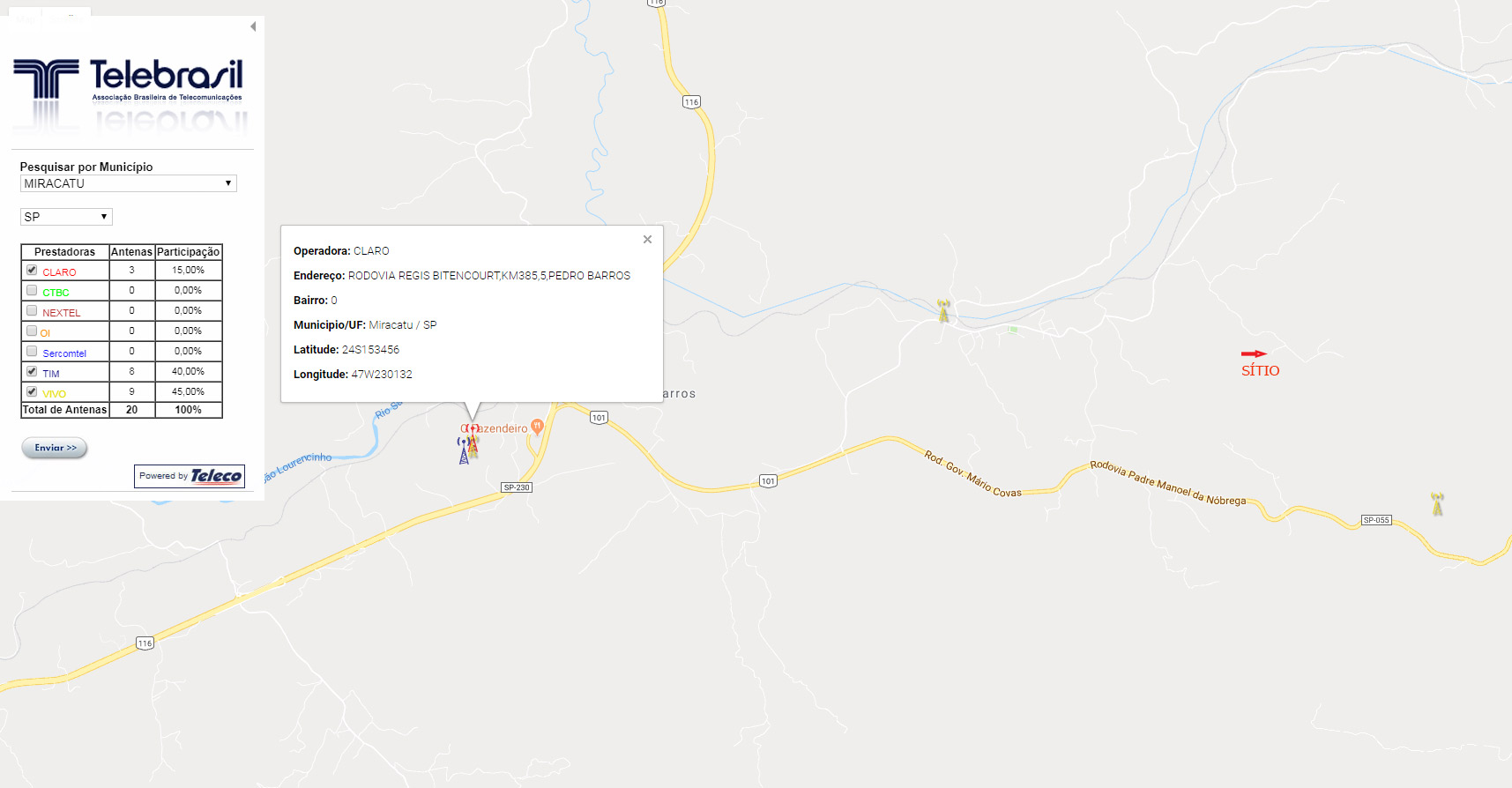Image resolution: width=1512 pixels, height=788 pixels.
Task: Click the Enviar >> button
Action: (55, 448)
